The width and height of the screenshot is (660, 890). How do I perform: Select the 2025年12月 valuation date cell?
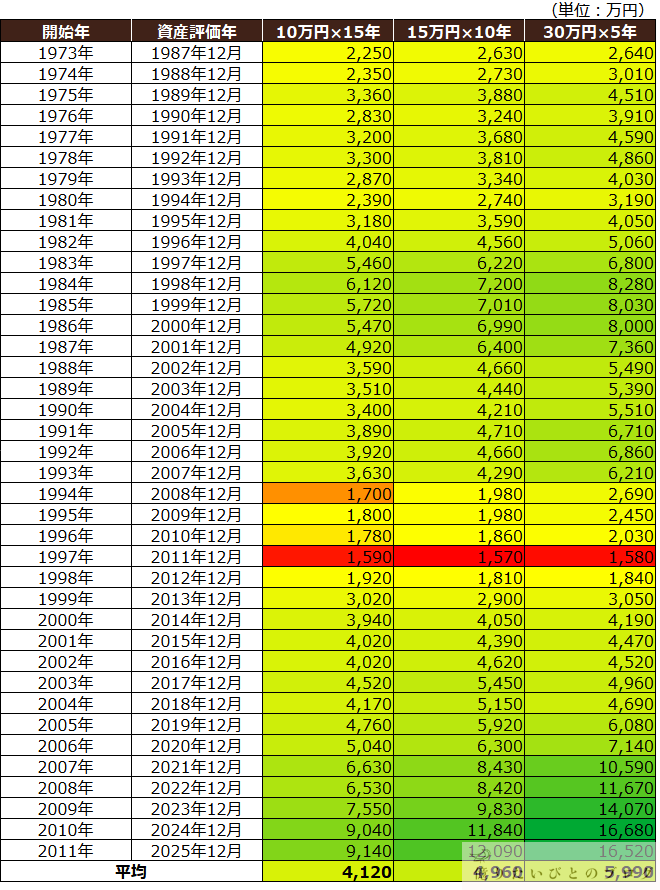[x=196, y=850]
